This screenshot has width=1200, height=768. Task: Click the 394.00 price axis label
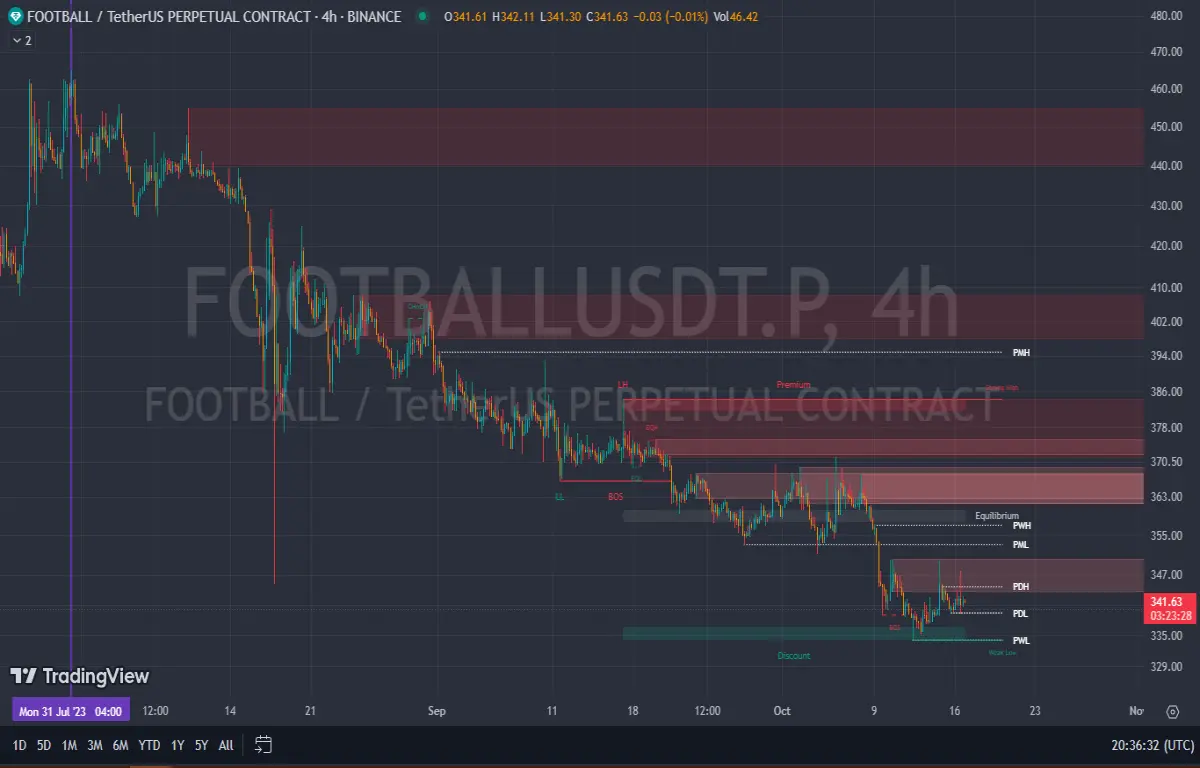click(x=1167, y=356)
